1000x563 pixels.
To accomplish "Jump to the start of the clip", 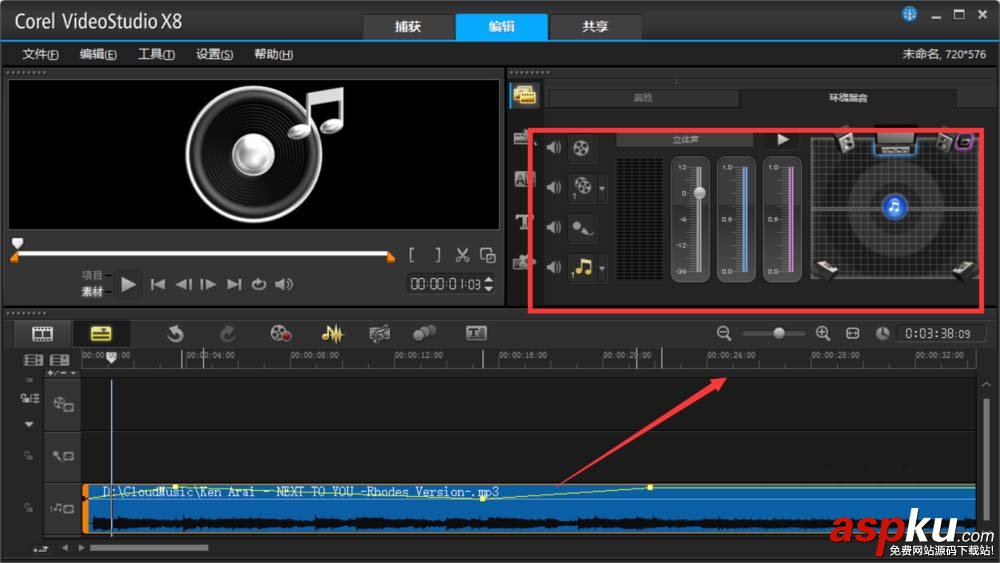I will point(158,284).
